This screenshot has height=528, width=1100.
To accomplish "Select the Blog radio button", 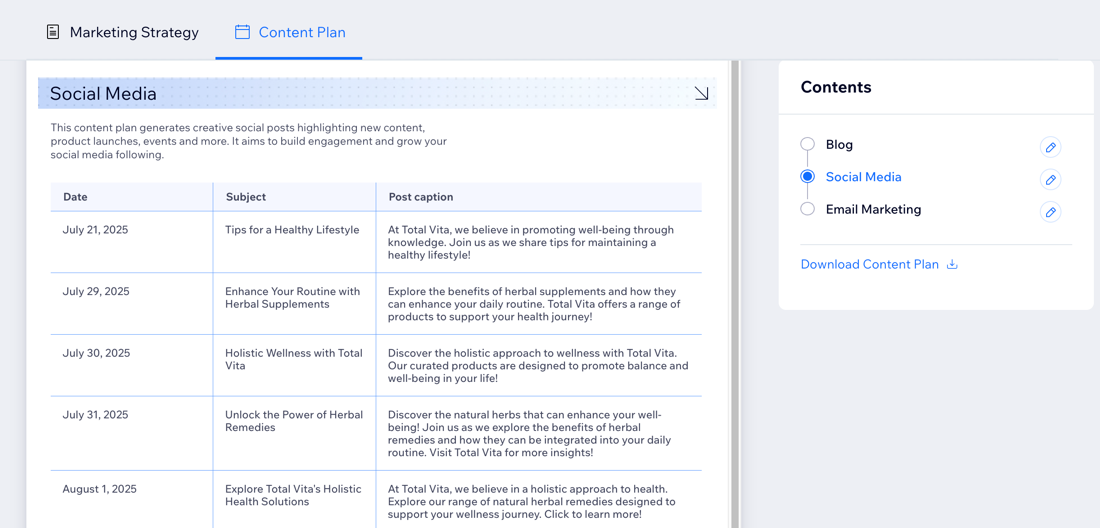I will click(807, 144).
